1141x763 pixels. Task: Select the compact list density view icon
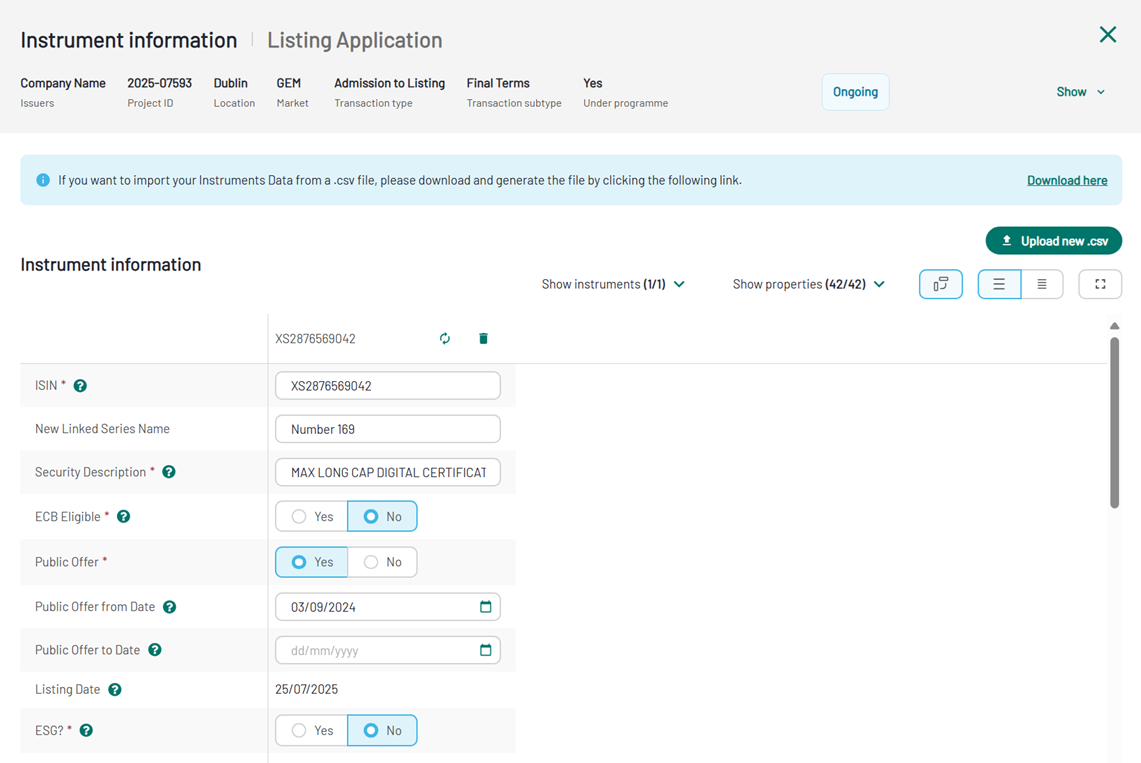[x=1041, y=285]
